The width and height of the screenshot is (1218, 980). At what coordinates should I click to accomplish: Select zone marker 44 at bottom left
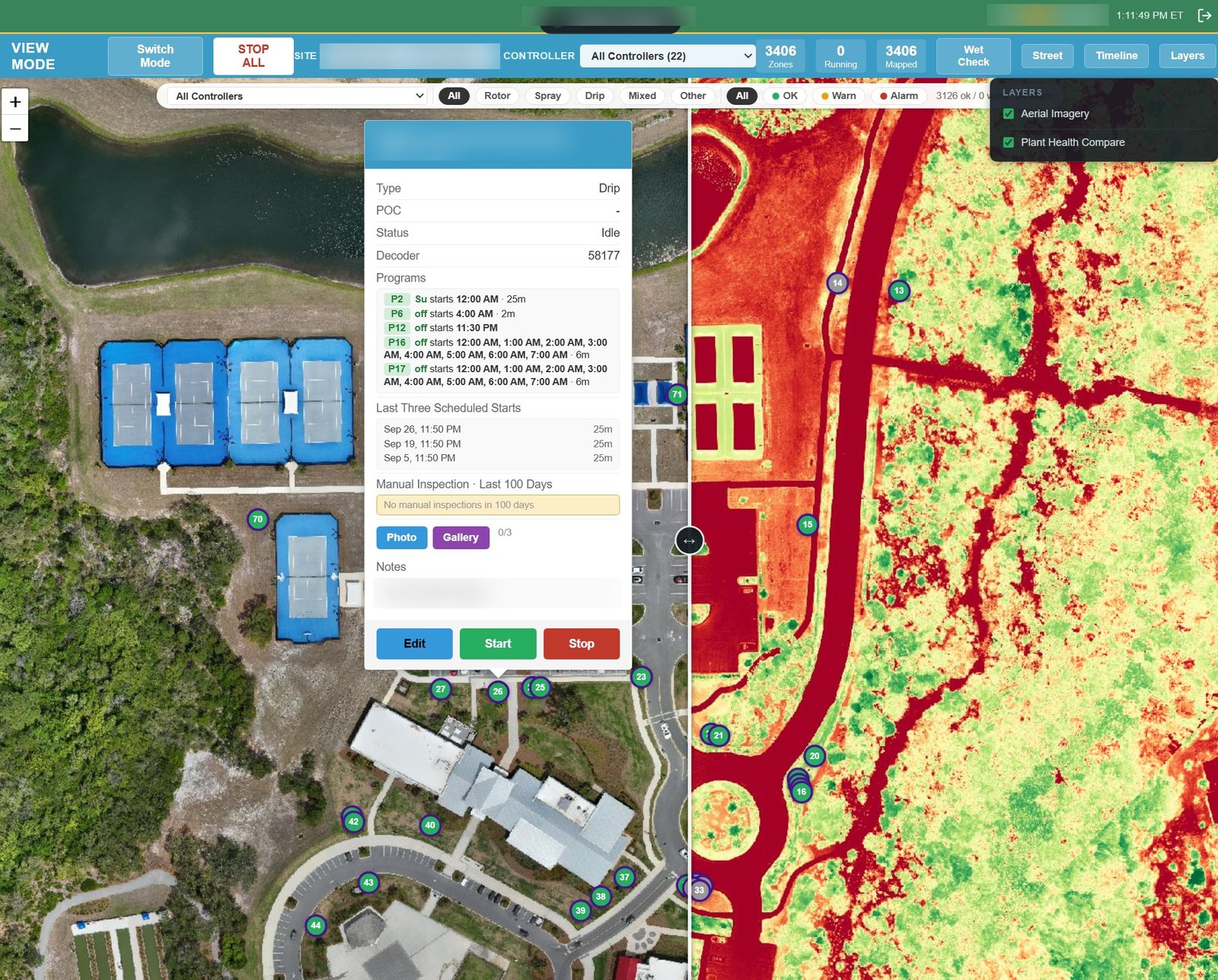tap(316, 925)
